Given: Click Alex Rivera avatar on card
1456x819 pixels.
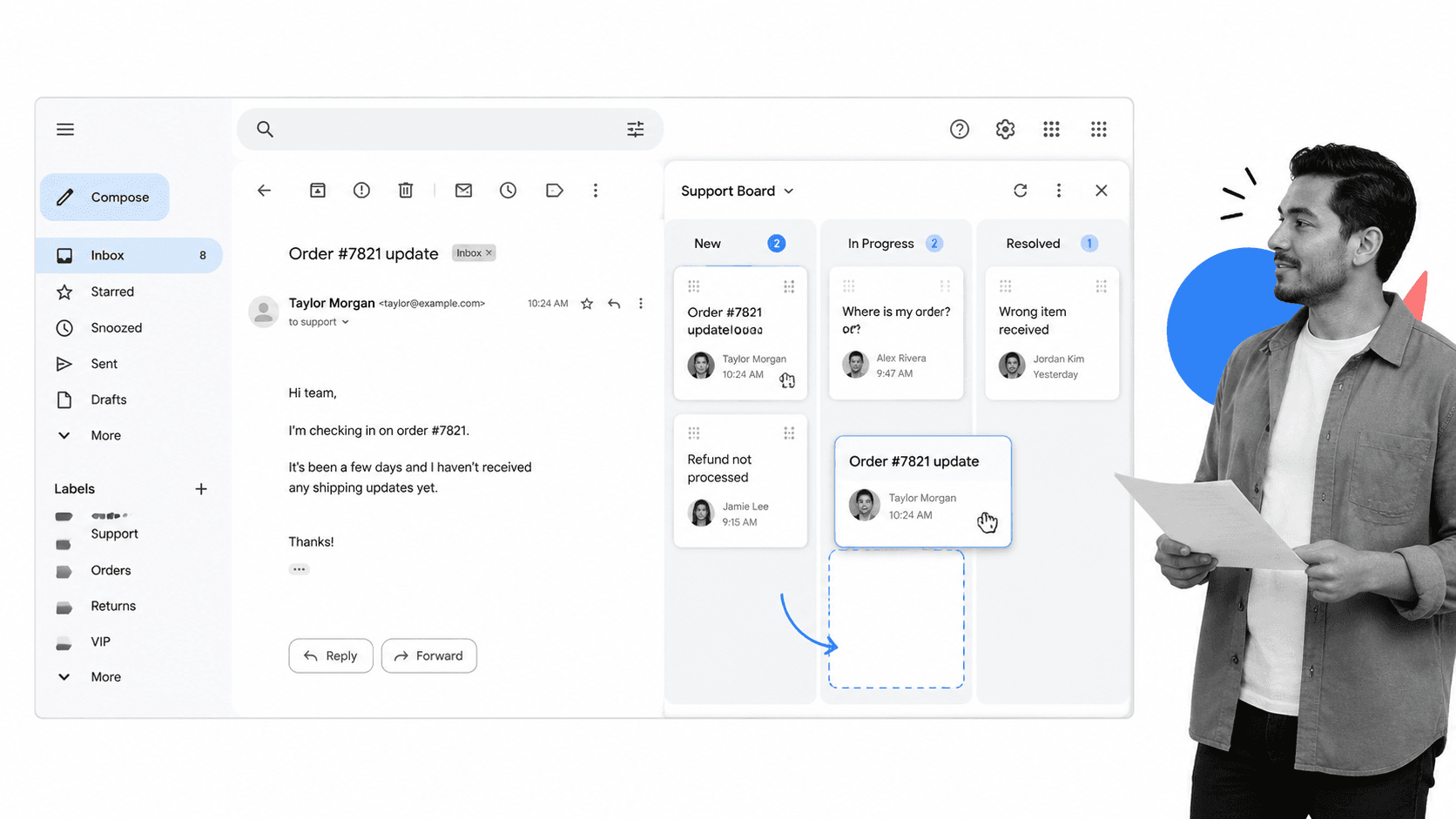Looking at the screenshot, I should [x=856, y=365].
